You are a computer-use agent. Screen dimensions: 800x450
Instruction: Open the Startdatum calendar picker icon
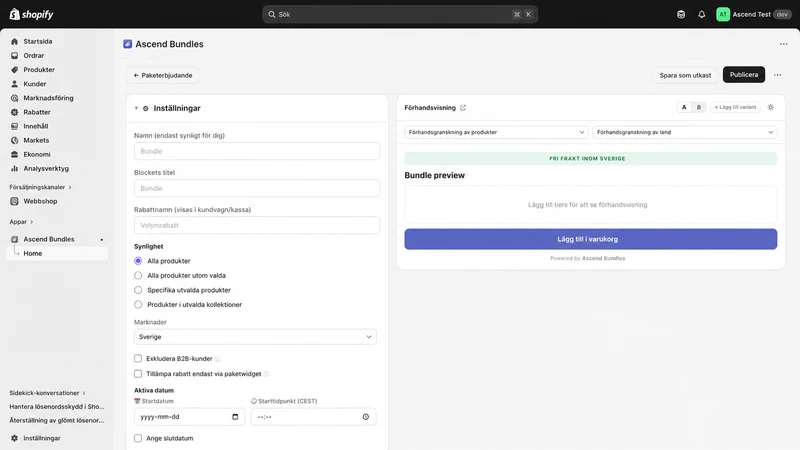coord(235,417)
